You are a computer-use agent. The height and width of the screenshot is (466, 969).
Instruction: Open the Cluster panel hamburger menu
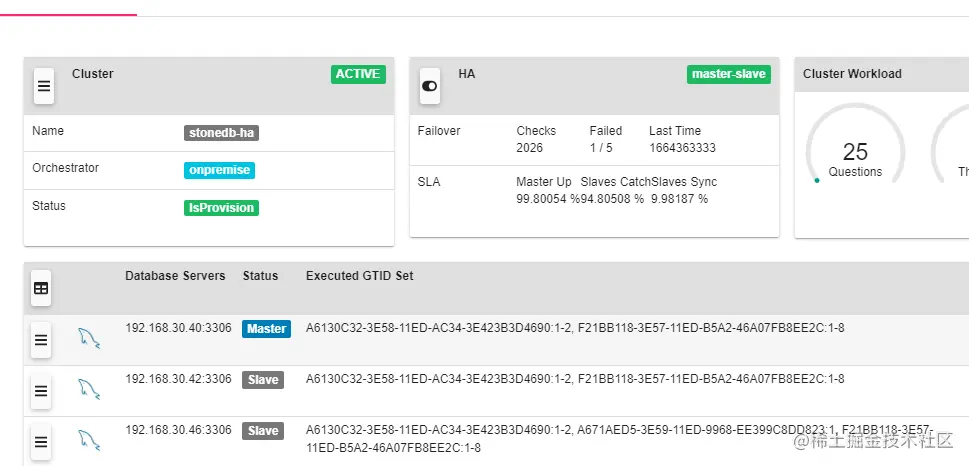(44, 86)
